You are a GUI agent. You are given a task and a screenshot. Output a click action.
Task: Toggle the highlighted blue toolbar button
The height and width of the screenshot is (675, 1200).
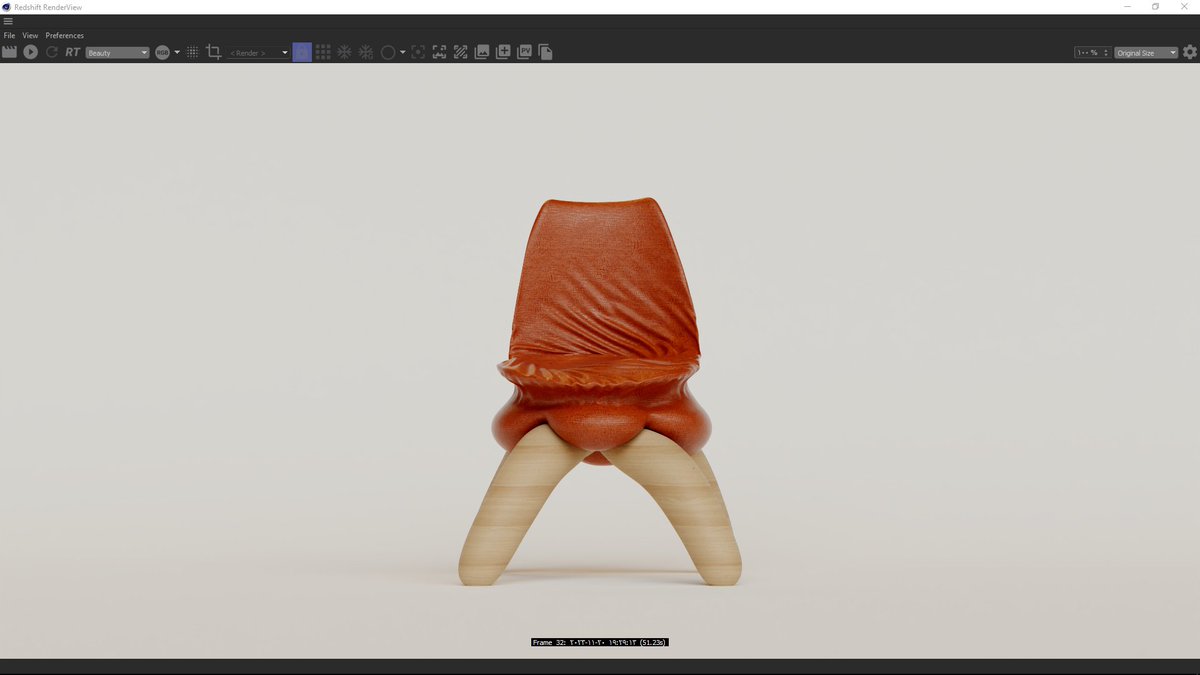pyautogui.click(x=302, y=52)
